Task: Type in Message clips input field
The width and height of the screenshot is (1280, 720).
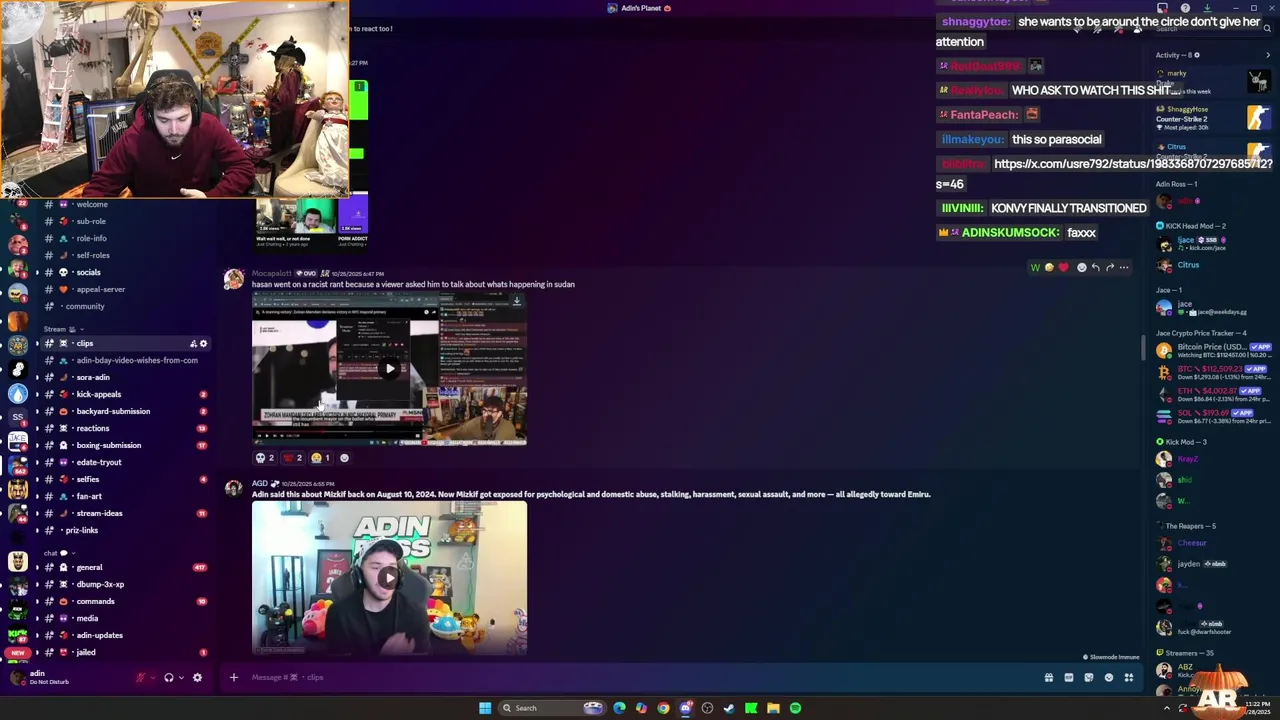Action: [x=640, y=678]
